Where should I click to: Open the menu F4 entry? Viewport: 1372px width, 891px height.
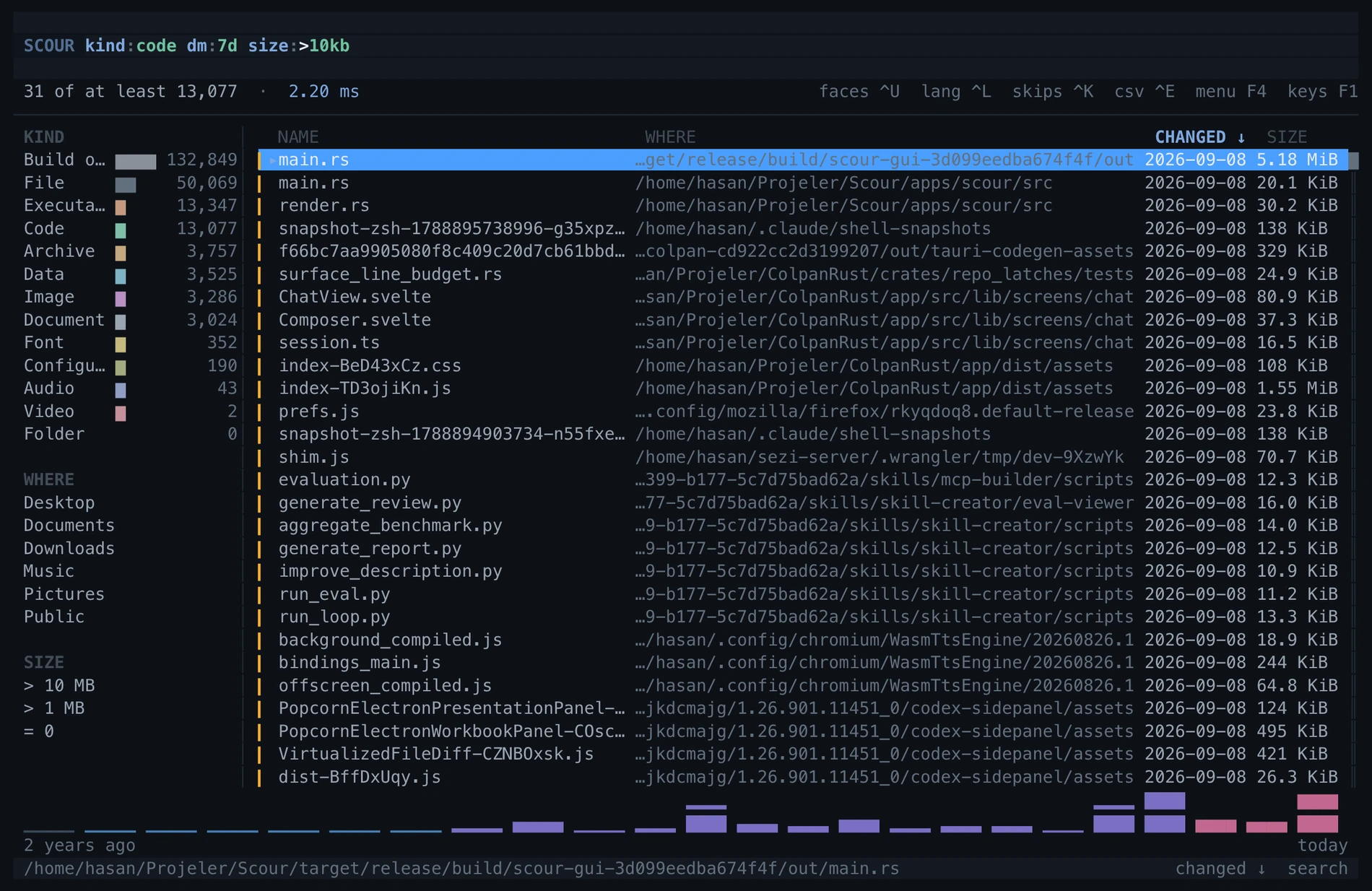pos(1230,92)
